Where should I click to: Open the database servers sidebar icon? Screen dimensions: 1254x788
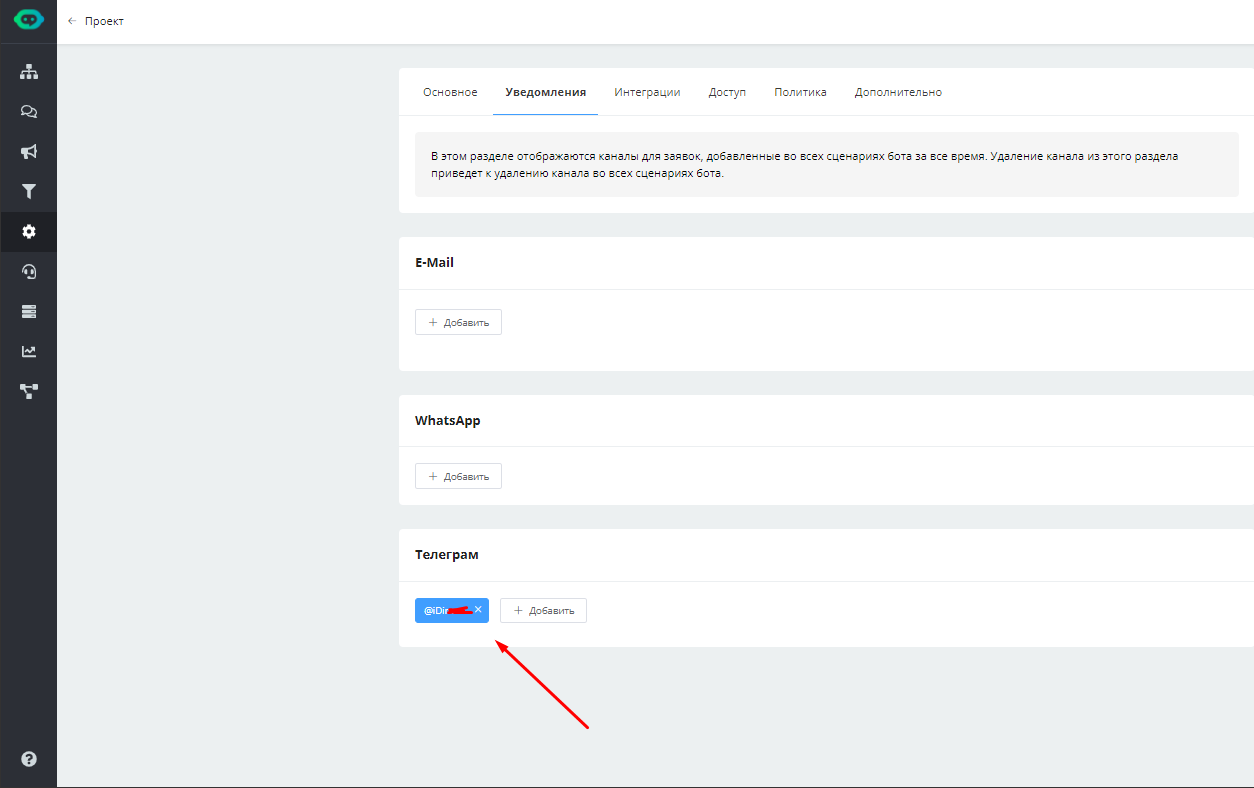pyautogui.click(x=29, y=312)
